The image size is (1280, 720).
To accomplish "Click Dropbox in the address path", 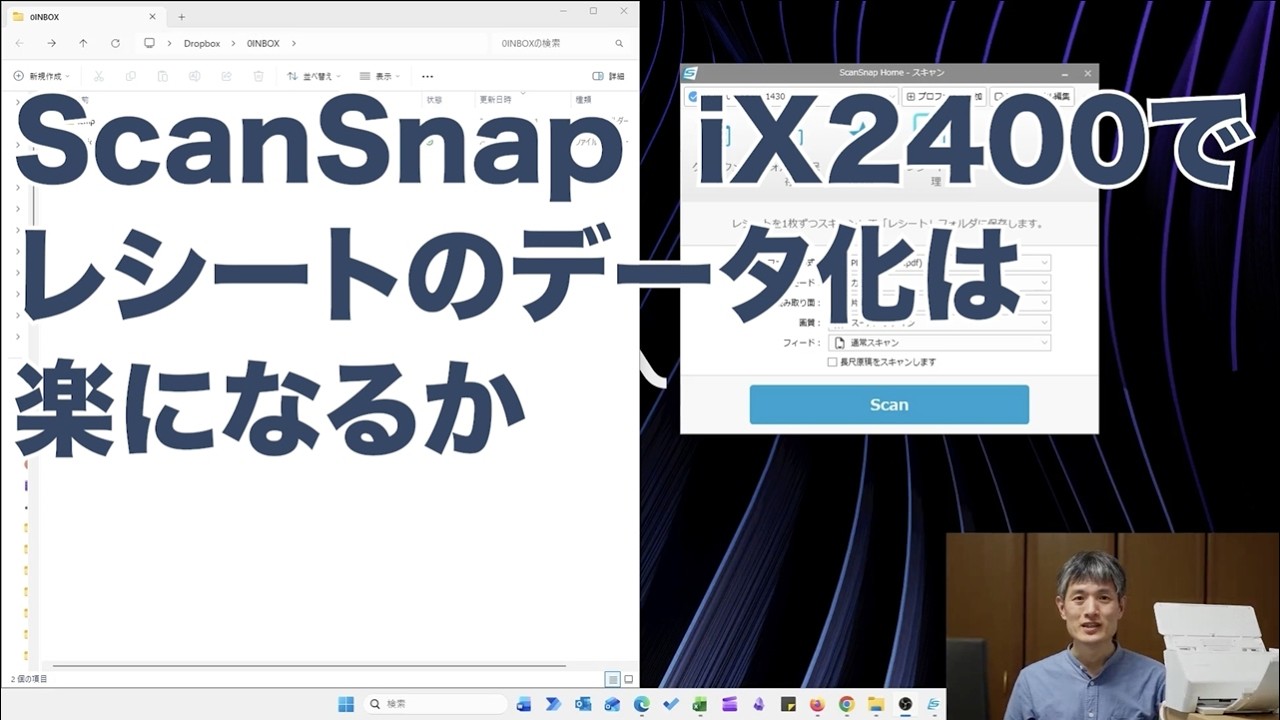I will pos(201,43).
